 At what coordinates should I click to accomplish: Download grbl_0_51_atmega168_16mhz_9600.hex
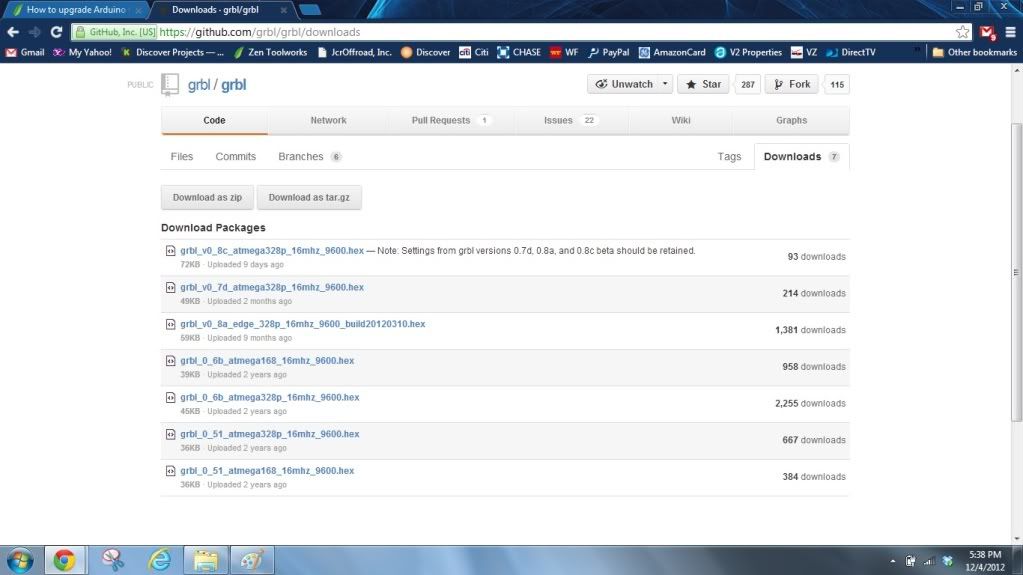(x=267, y=471)
